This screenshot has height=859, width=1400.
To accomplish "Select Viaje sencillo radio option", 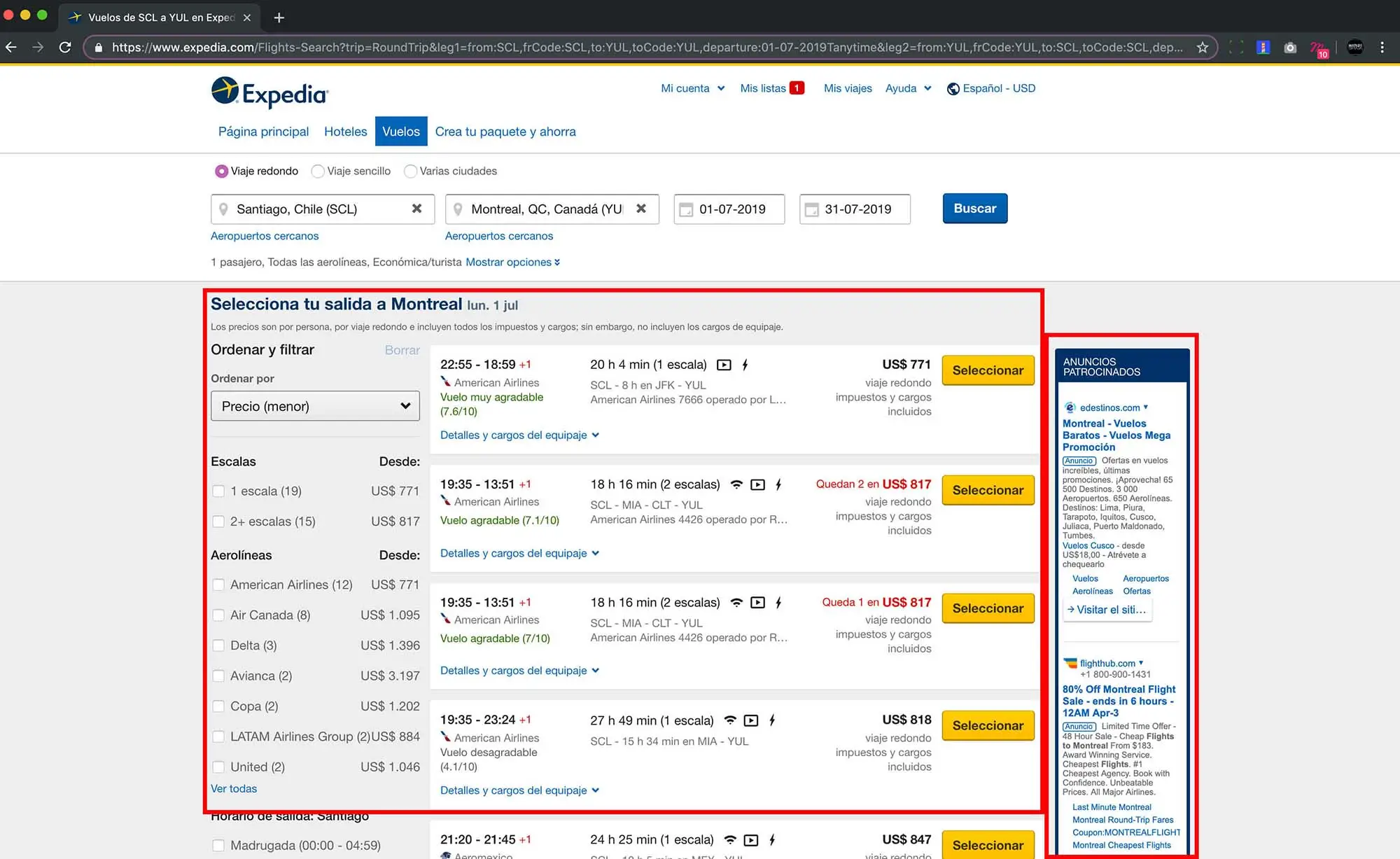I will [x=318, y=172].
